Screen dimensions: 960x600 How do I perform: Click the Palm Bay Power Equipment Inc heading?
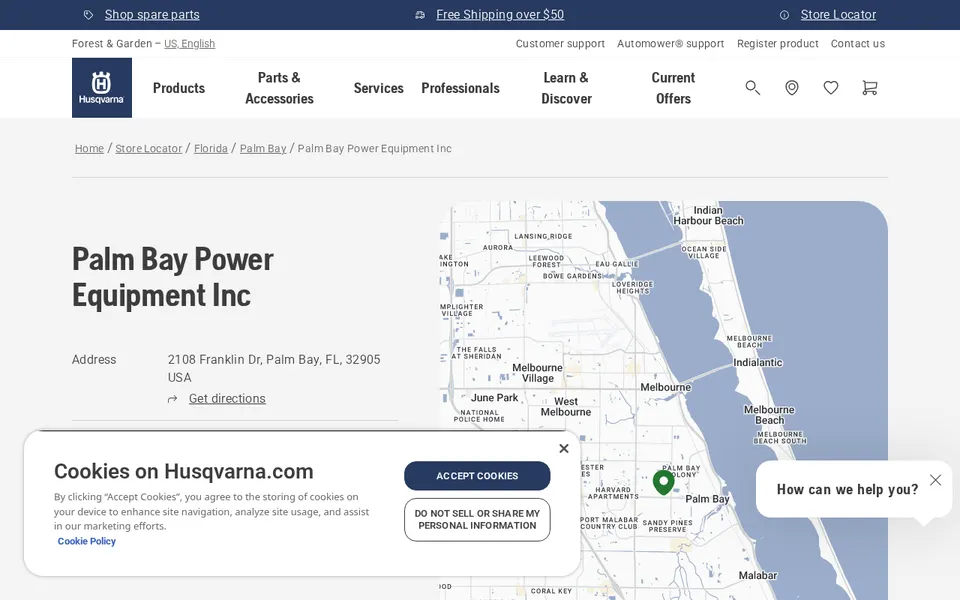click(x=173, y=277)
